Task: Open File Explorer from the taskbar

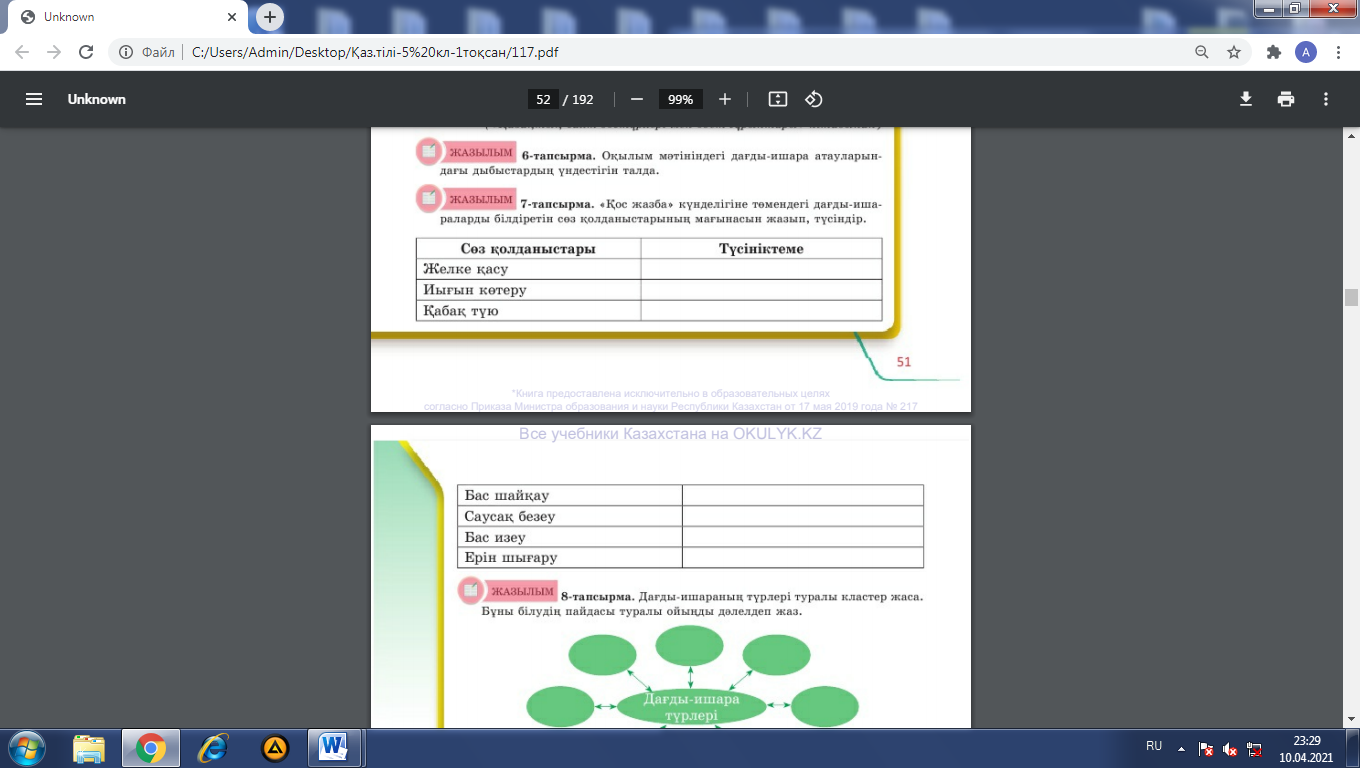Action: pos(89,747)
